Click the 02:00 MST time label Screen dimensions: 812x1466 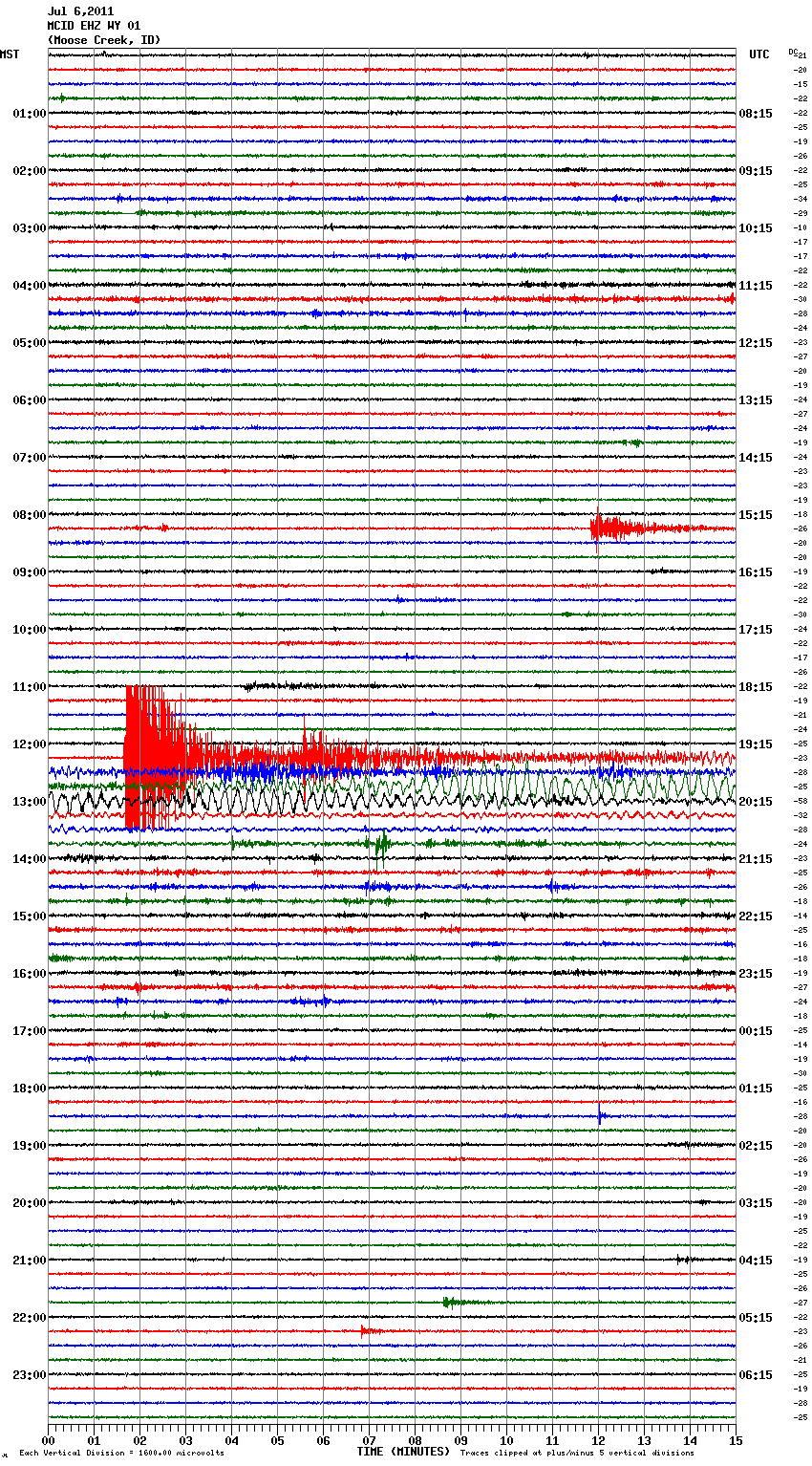(30, 171)
